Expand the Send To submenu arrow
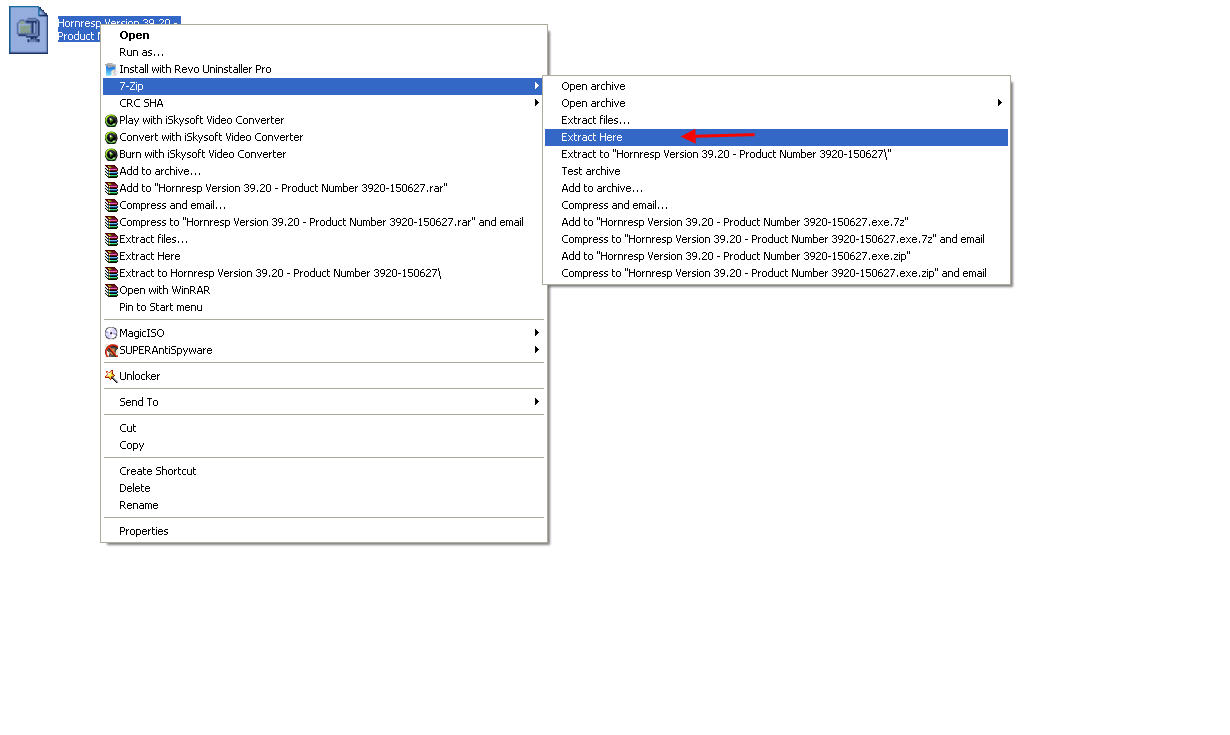 pyautogui.click(x=537, y=402)
